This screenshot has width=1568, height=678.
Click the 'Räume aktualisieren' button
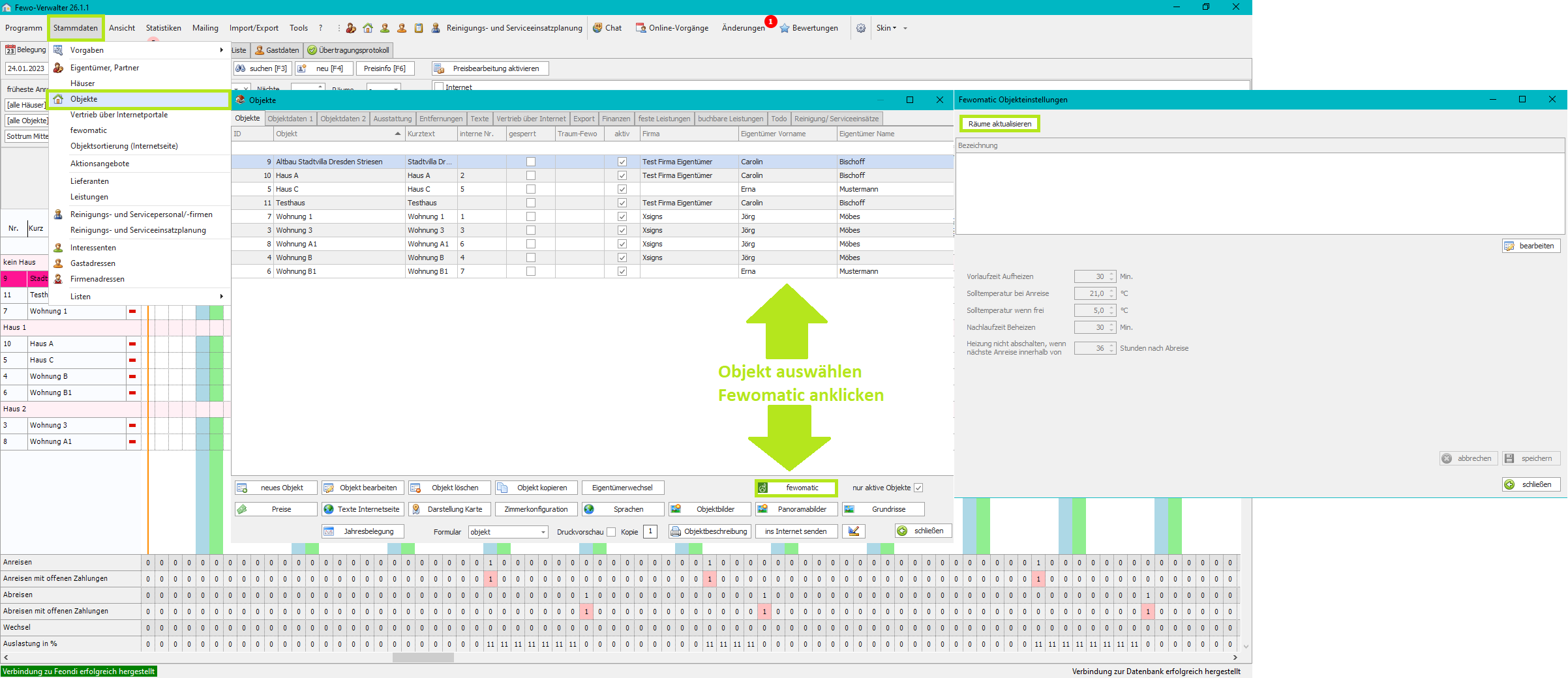[x=999, y=124]
